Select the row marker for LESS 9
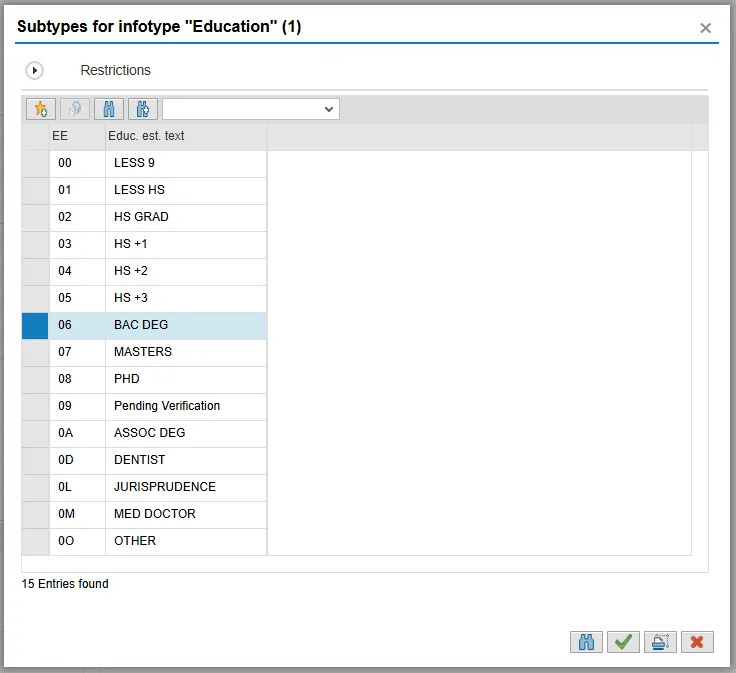 (35, 163)
